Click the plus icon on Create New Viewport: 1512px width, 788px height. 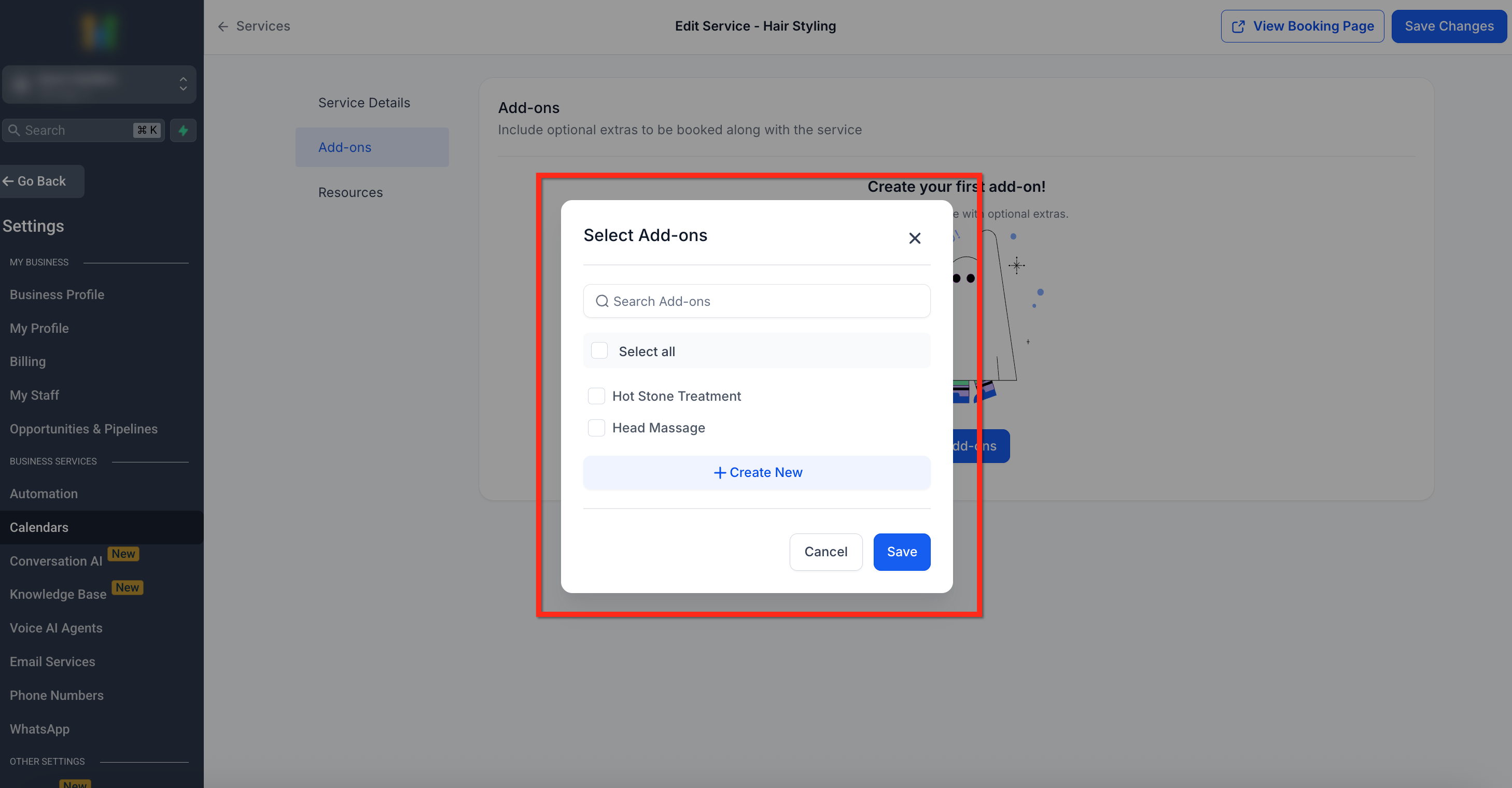tap(719, 472)
